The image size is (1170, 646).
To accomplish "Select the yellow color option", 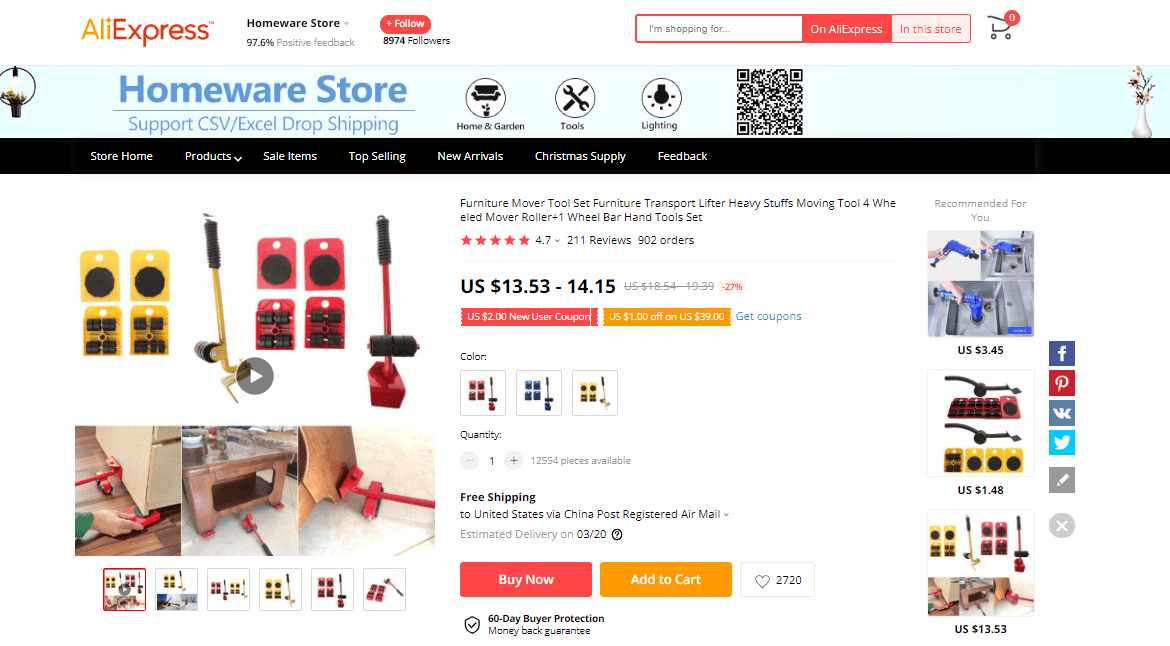I will 595,392.
